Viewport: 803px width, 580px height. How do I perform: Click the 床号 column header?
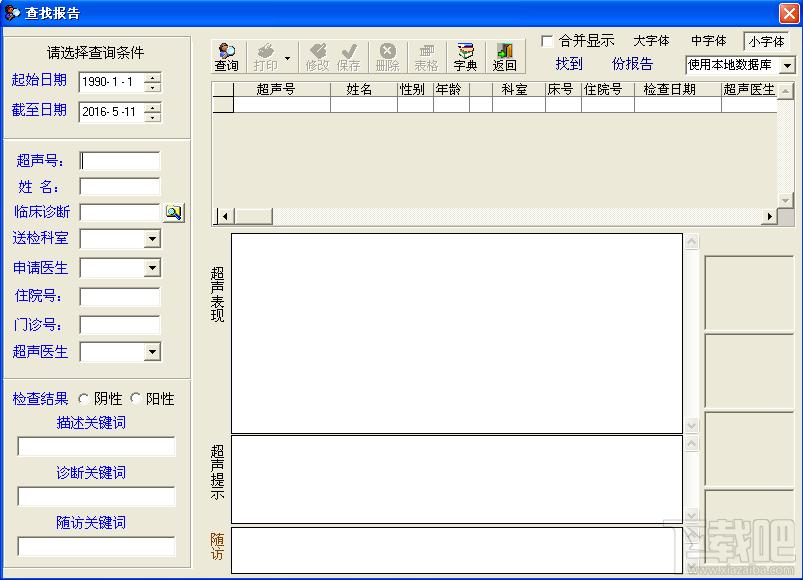click(x=563, y=89)
